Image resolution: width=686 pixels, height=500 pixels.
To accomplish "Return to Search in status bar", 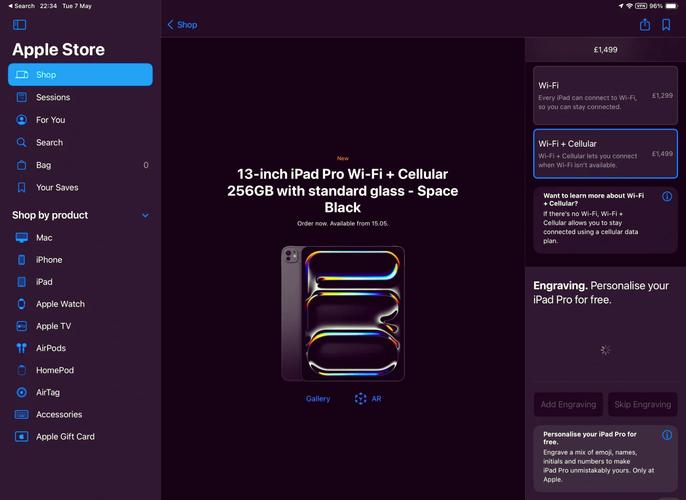I will [x=21, y=6].
